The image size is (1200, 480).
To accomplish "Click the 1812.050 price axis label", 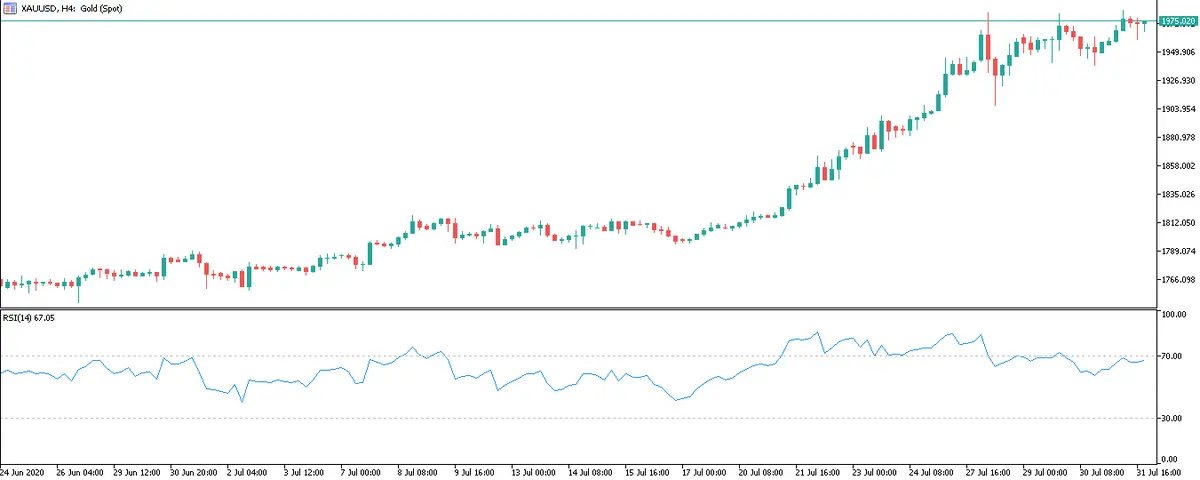I will pyautogui.click(x=1176, y=223).
